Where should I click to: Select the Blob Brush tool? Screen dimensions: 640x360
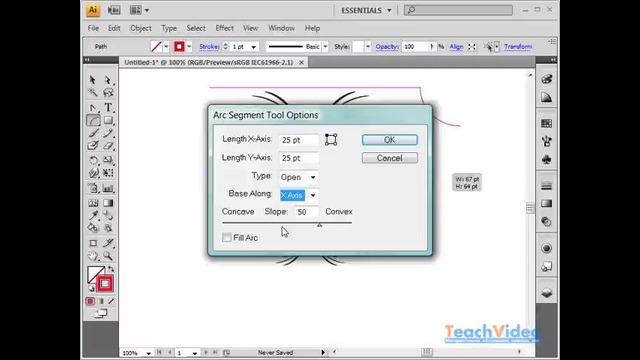93,146
